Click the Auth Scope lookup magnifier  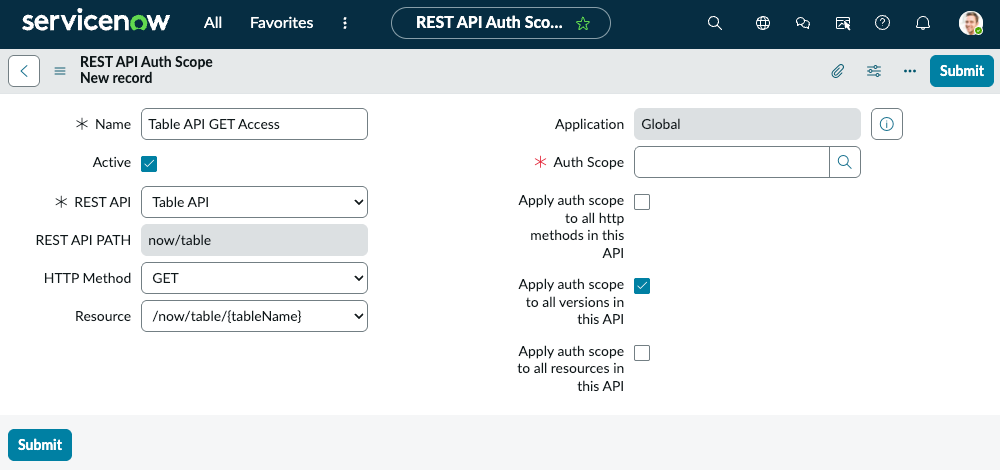[844, 162]
